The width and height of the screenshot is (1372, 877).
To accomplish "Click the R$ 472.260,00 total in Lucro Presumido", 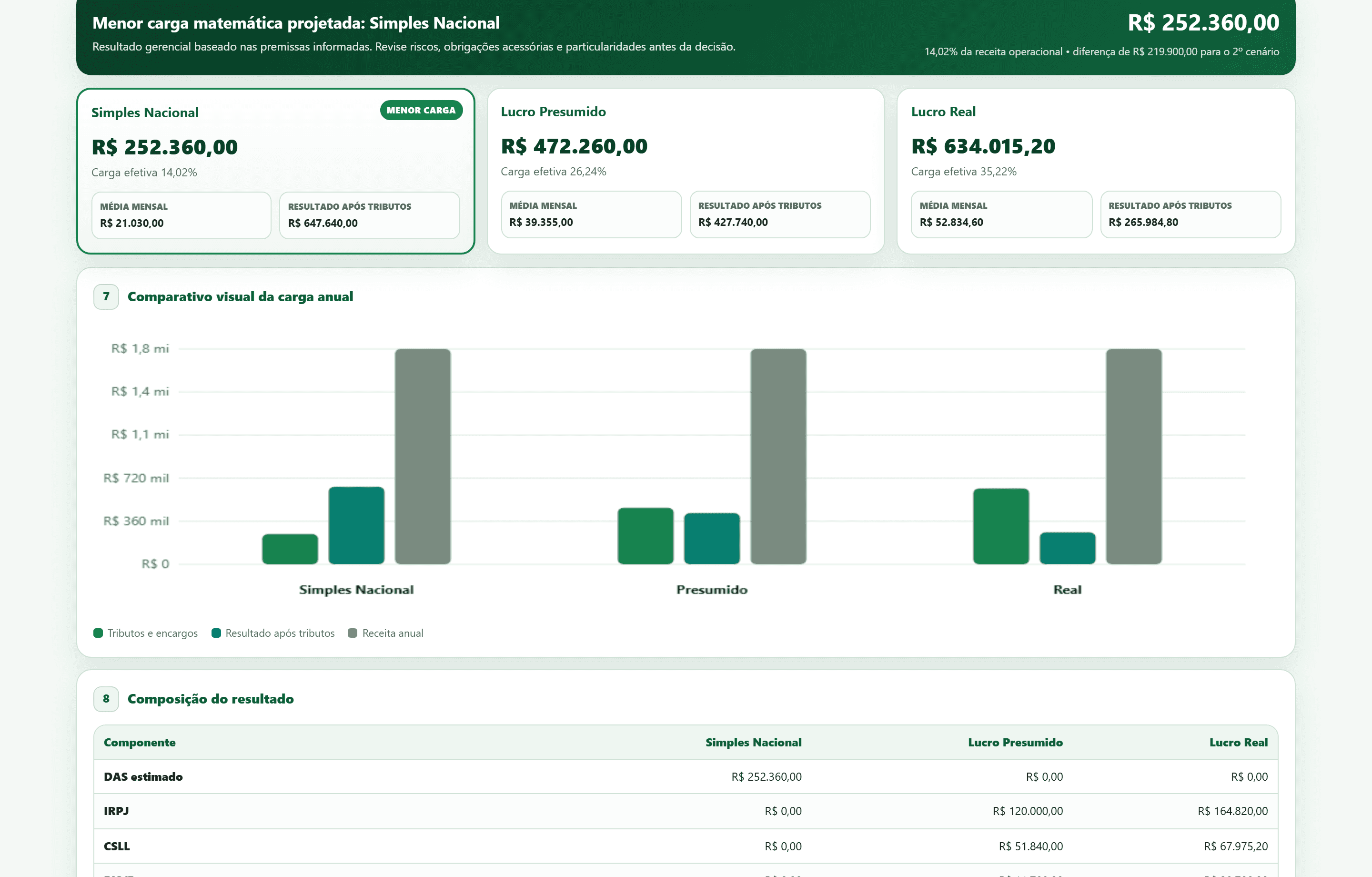I will point(574,146).
